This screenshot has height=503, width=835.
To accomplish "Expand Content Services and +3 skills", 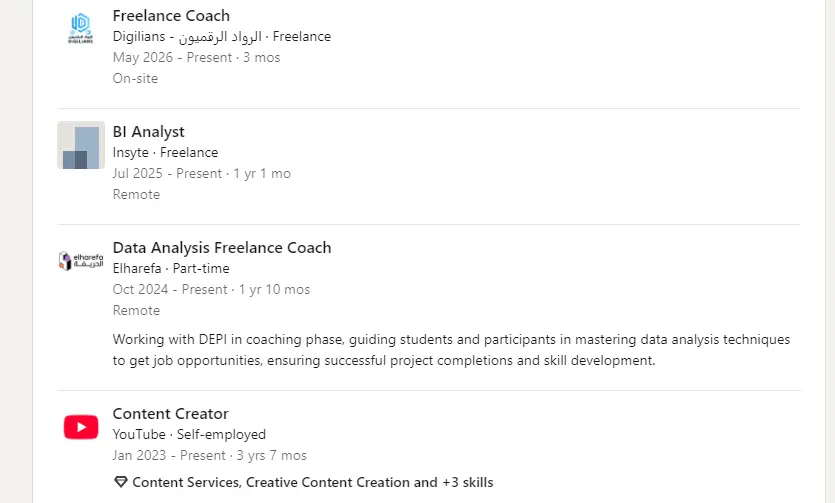I will (313, 482).
